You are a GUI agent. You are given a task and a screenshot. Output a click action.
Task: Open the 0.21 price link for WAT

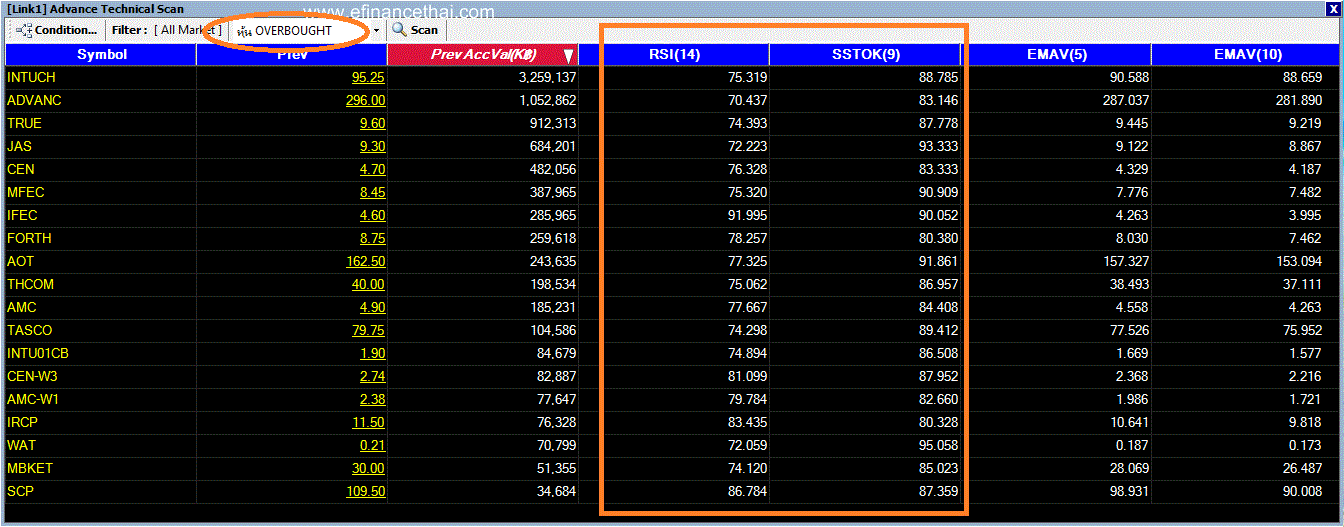tap(372, 445)
